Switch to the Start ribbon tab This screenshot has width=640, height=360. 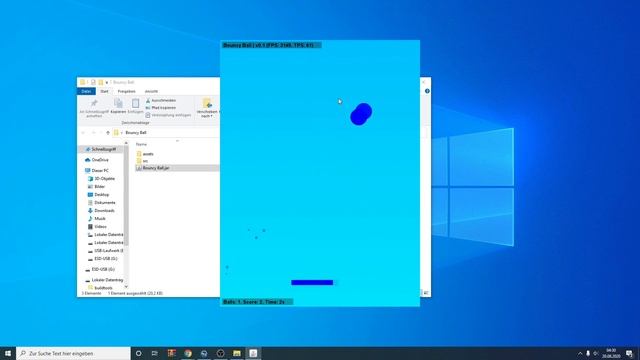point(104,91)
